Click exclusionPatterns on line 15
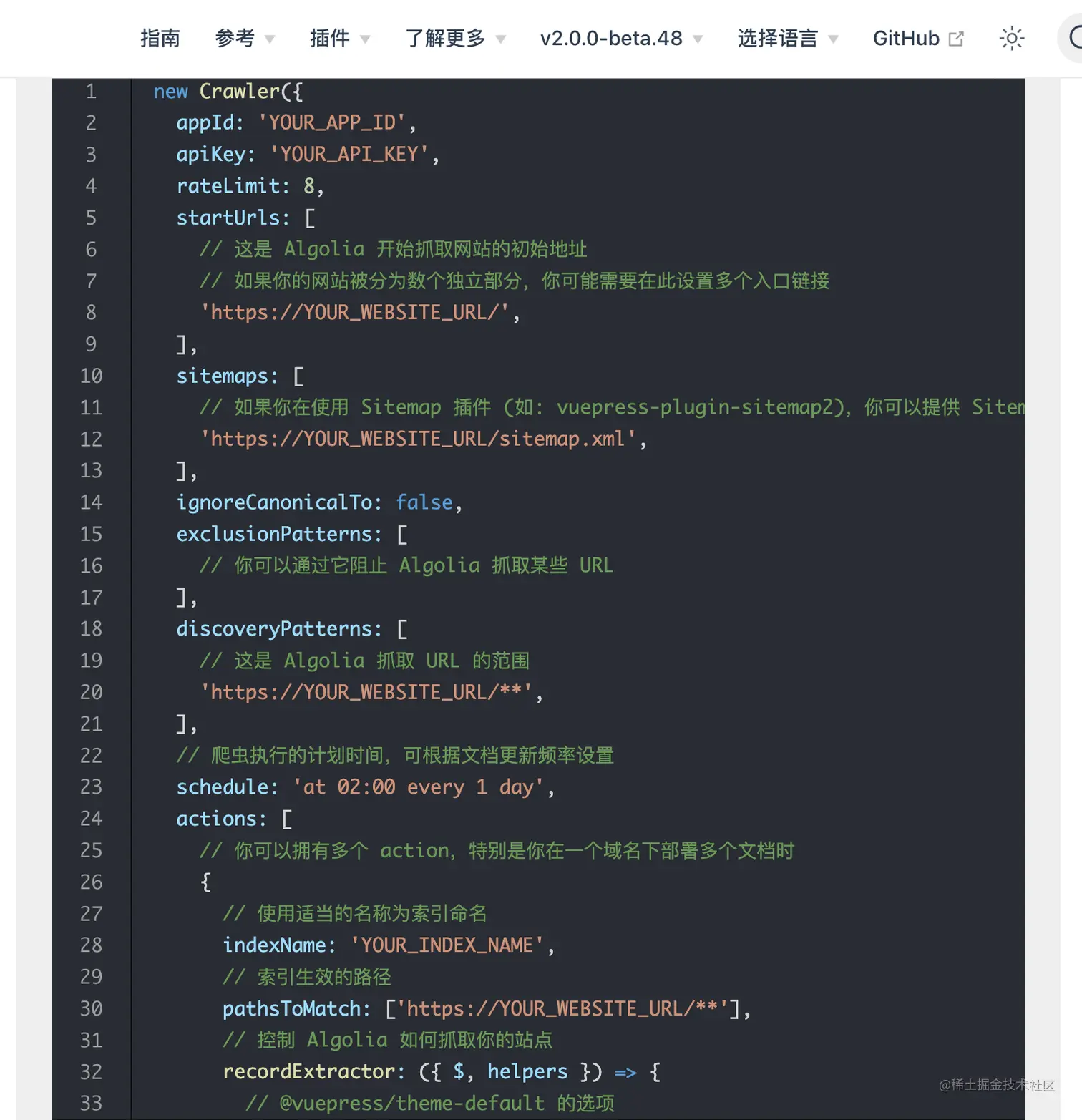This screenshot has width=1082, height=1120. (x=274, y=534)
